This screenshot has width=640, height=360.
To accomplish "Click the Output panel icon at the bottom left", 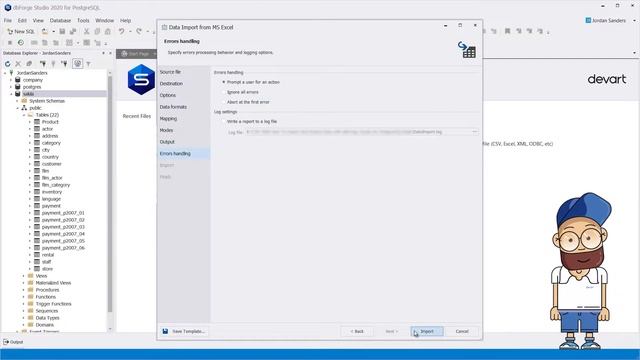I will coord(6,342).
